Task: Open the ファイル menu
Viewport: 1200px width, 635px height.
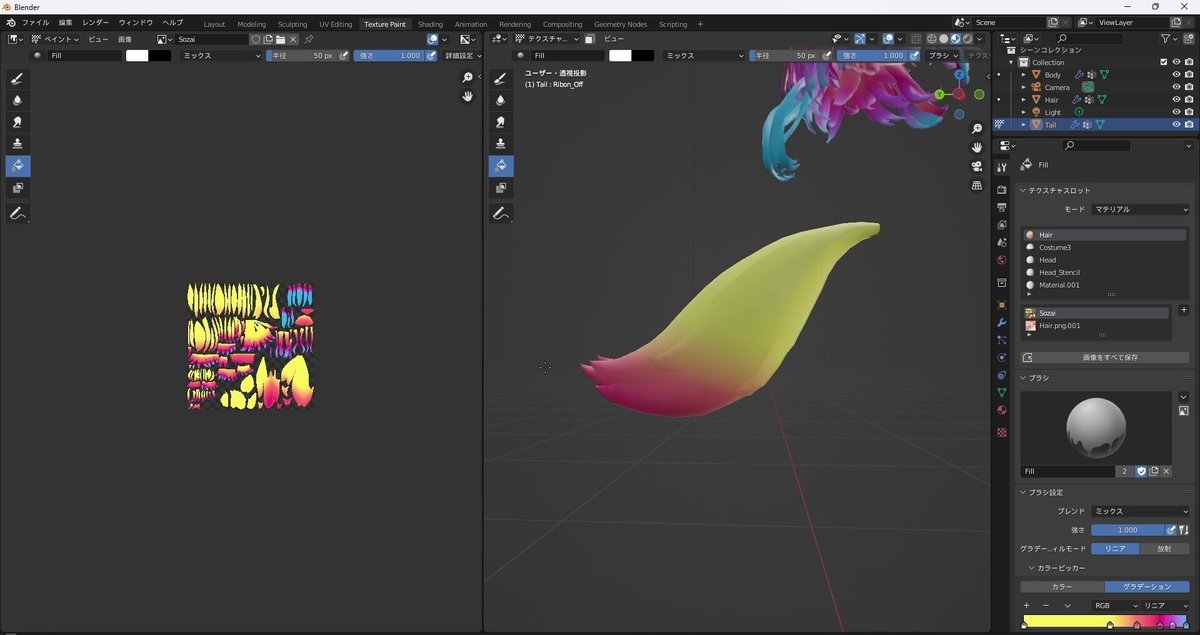Action: [x=35, y=22]
